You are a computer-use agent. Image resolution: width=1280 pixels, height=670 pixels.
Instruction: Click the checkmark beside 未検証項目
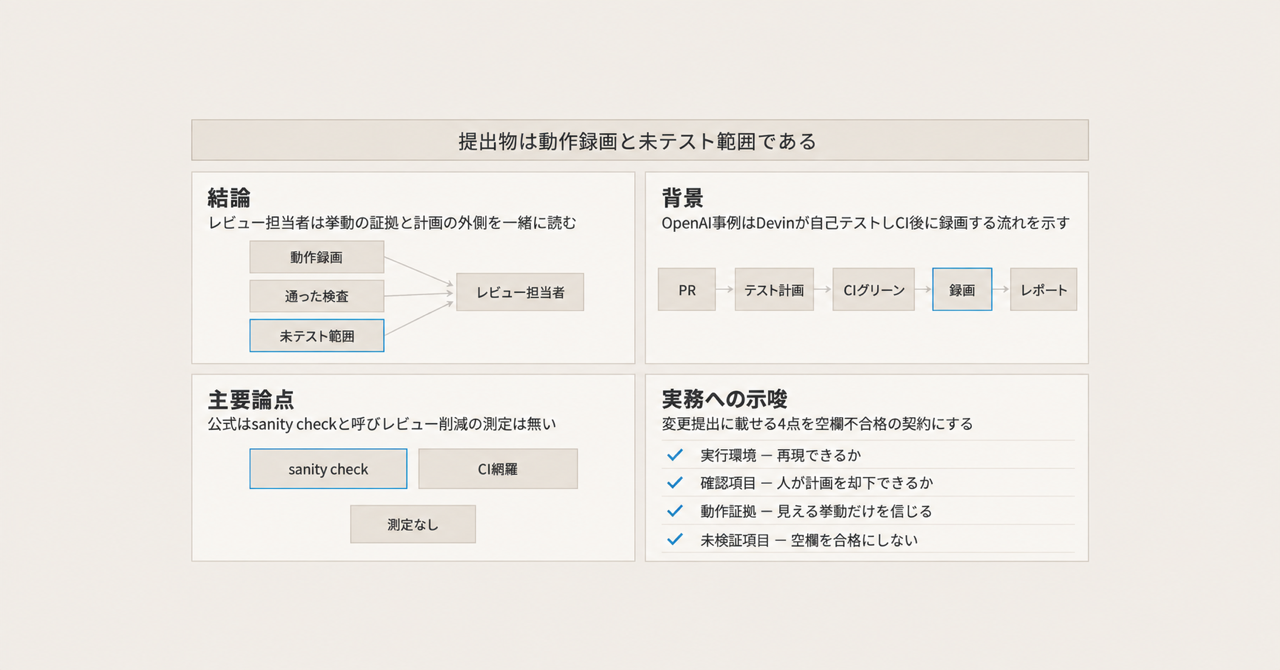coord(675,539)
